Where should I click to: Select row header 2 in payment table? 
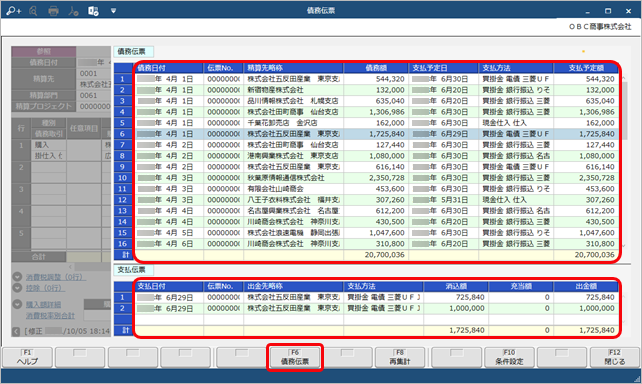coord(122,308)
